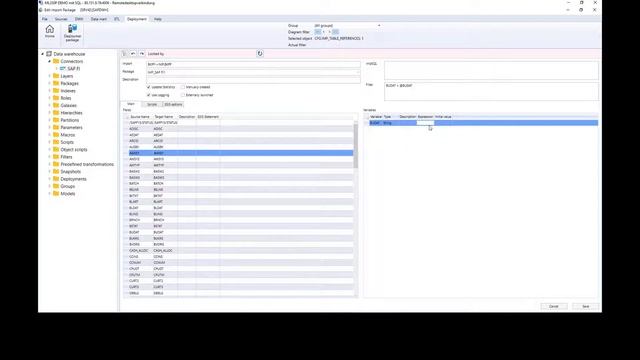Open the ETL menu
640x360 pixels.
pyautogui.click(x=117, y=19)
